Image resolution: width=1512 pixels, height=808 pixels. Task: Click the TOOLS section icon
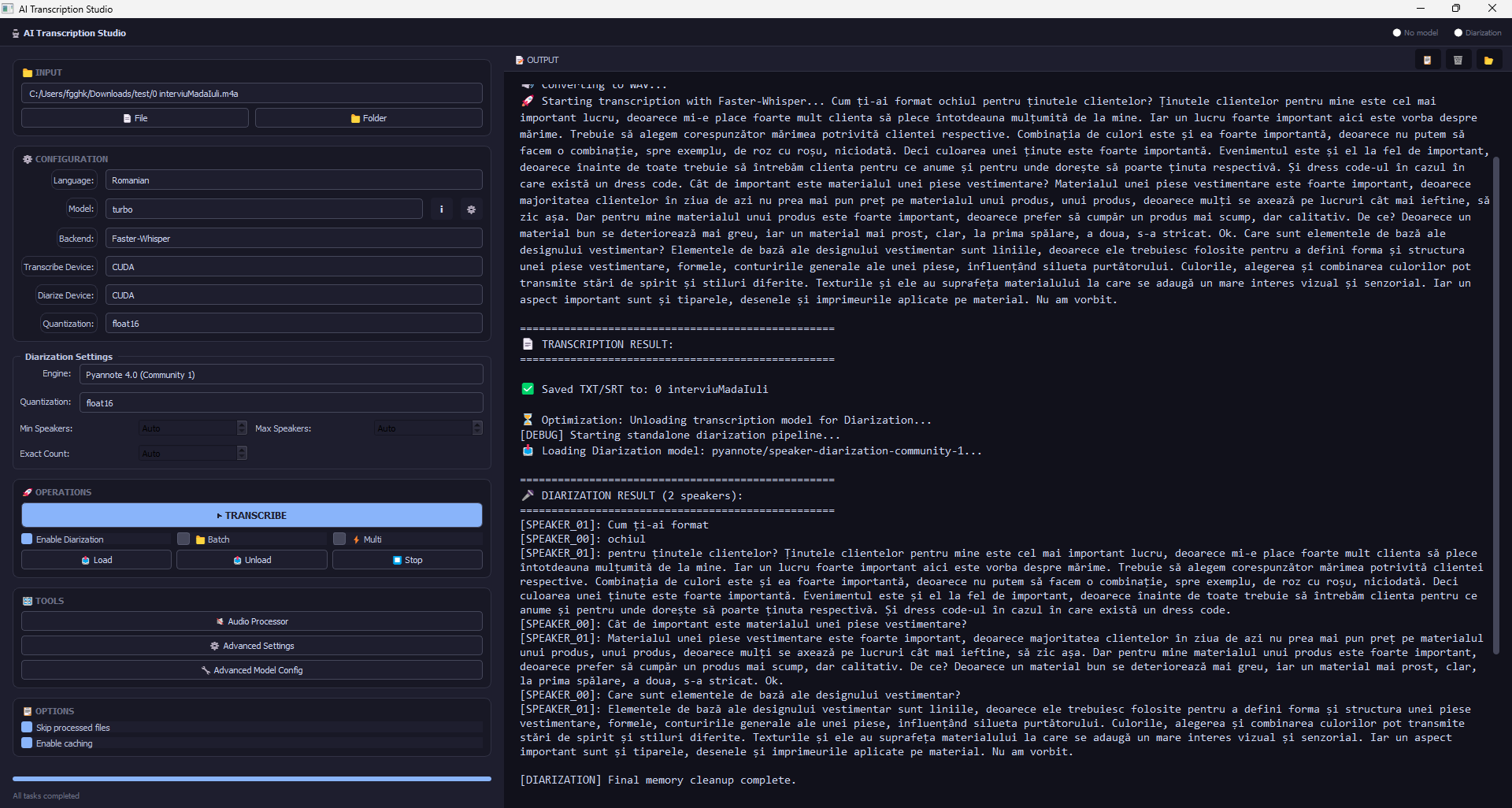point(28,601)
